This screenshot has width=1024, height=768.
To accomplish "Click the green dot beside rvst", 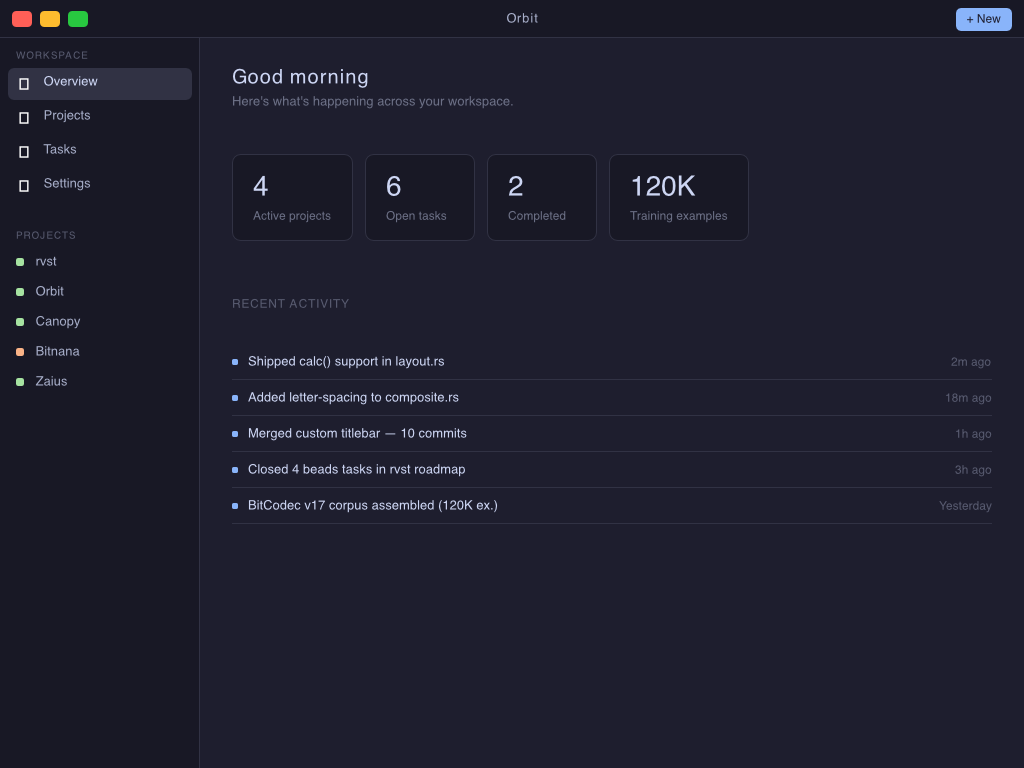I will [20, 262].
